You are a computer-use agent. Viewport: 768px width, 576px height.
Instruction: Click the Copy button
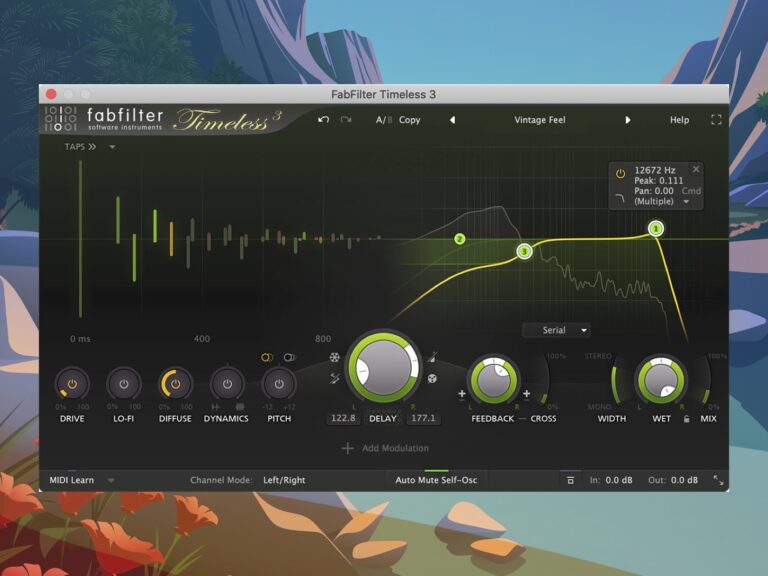[410, 120]
